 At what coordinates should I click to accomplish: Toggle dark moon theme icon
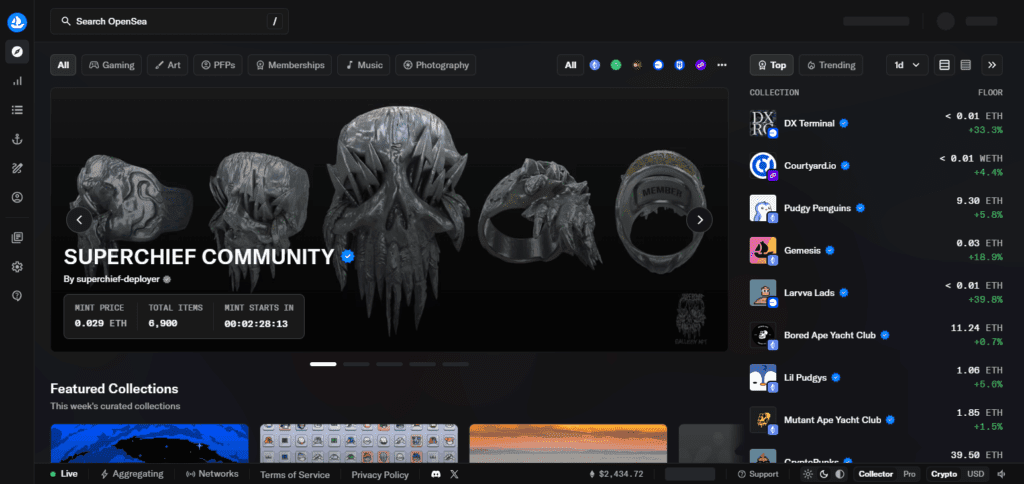click(824, 474)
